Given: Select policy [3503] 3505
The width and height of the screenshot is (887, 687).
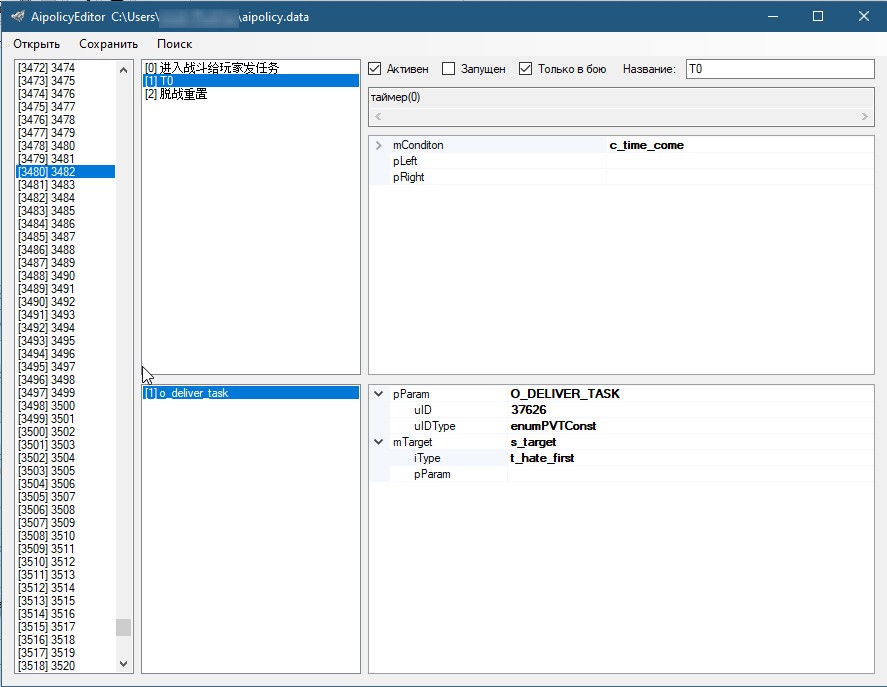Looking at the screenshot, I should click(66, 471).
